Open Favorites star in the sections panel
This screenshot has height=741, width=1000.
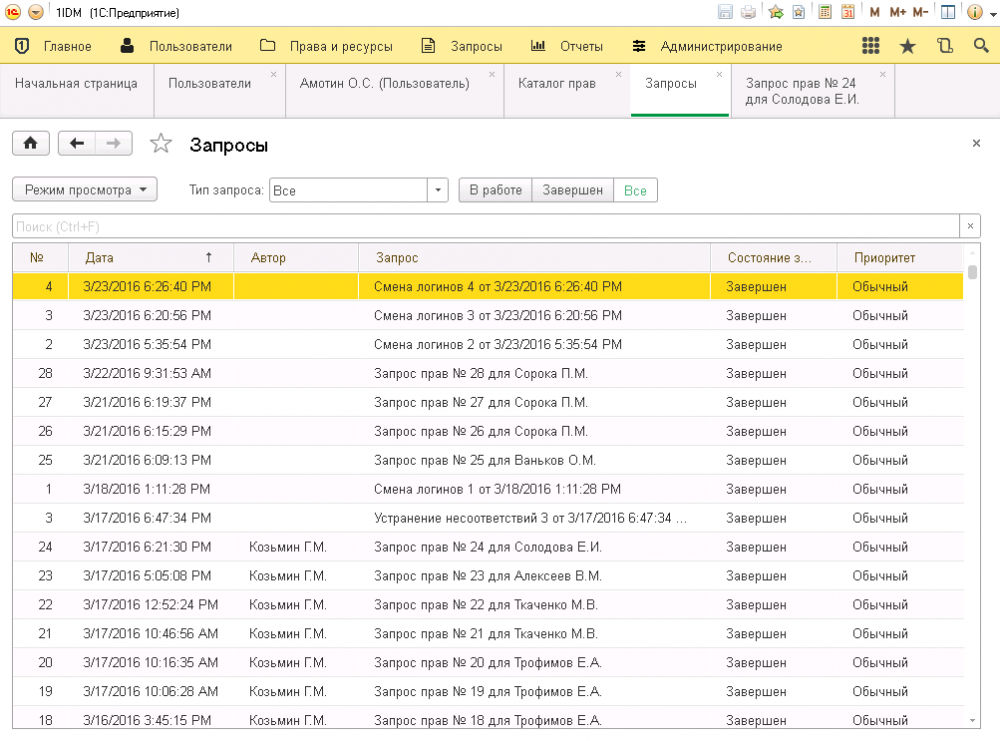(x=907, y=46)
